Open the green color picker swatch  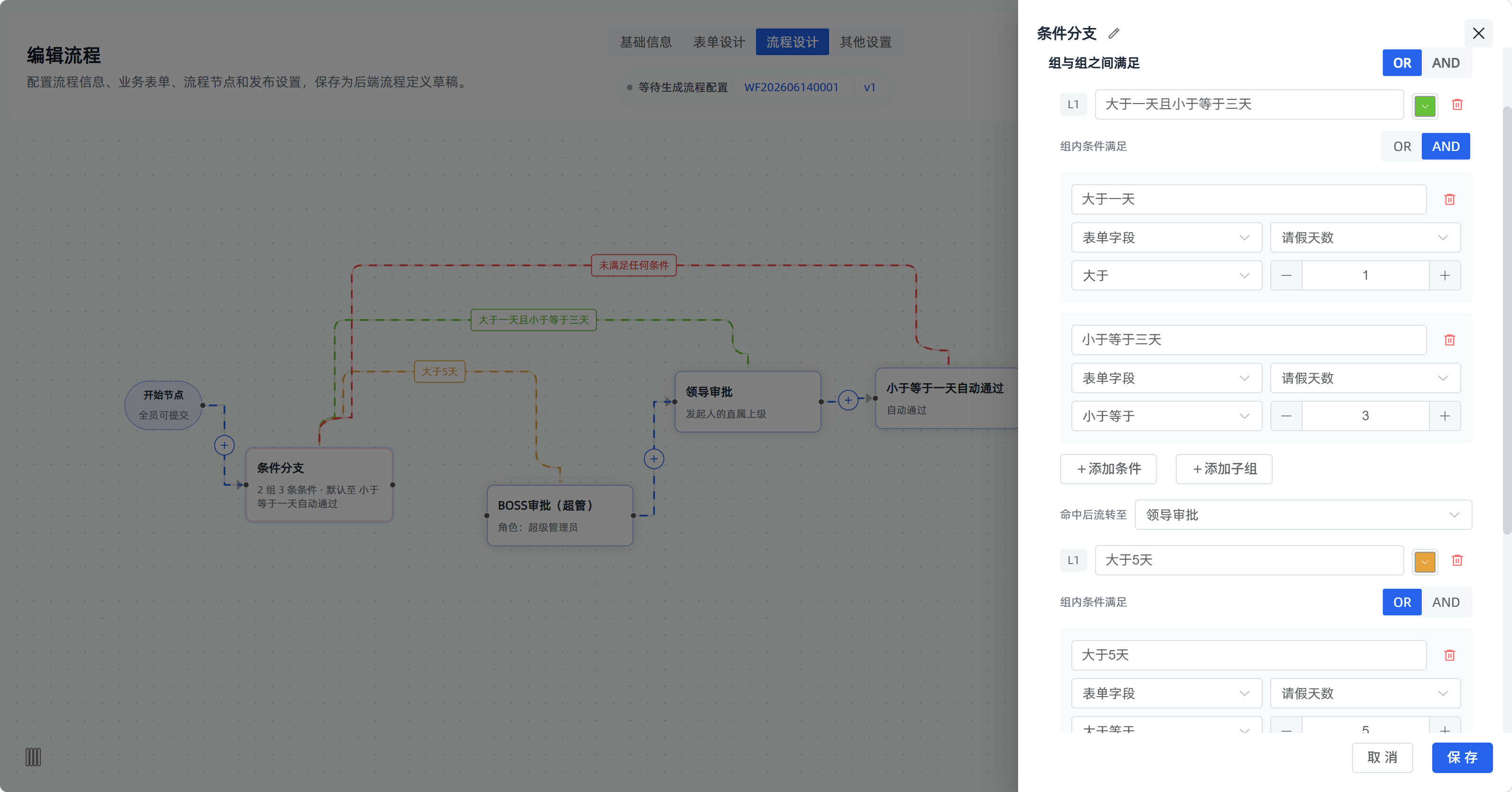(1425, 106)
